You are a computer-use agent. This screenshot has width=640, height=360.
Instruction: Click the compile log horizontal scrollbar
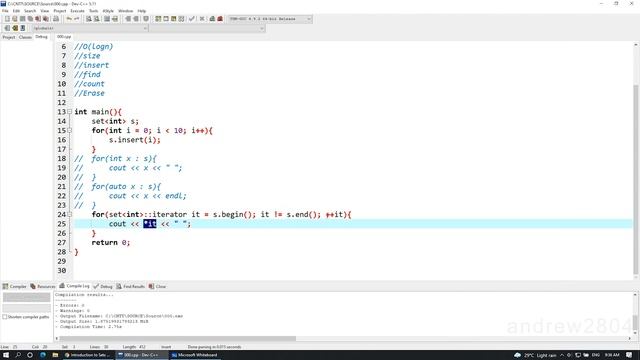pyautogui.click(x=178, y=338)
